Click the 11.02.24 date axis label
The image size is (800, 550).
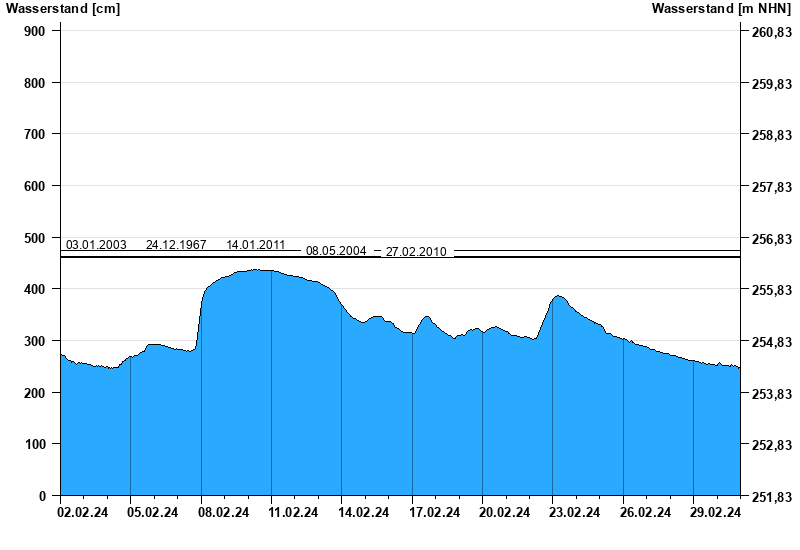[x=294, y=513]
